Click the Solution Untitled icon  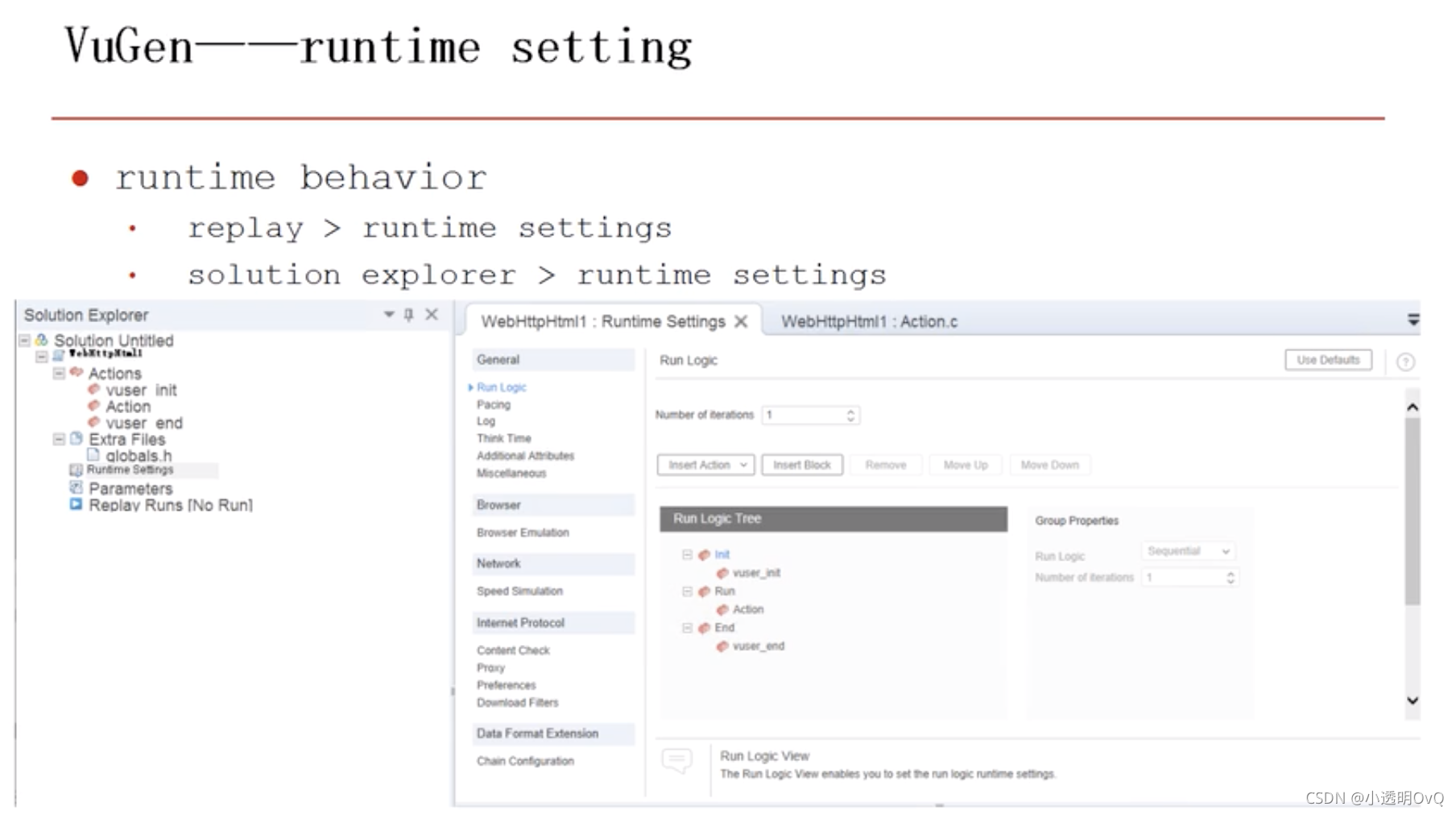41,340
